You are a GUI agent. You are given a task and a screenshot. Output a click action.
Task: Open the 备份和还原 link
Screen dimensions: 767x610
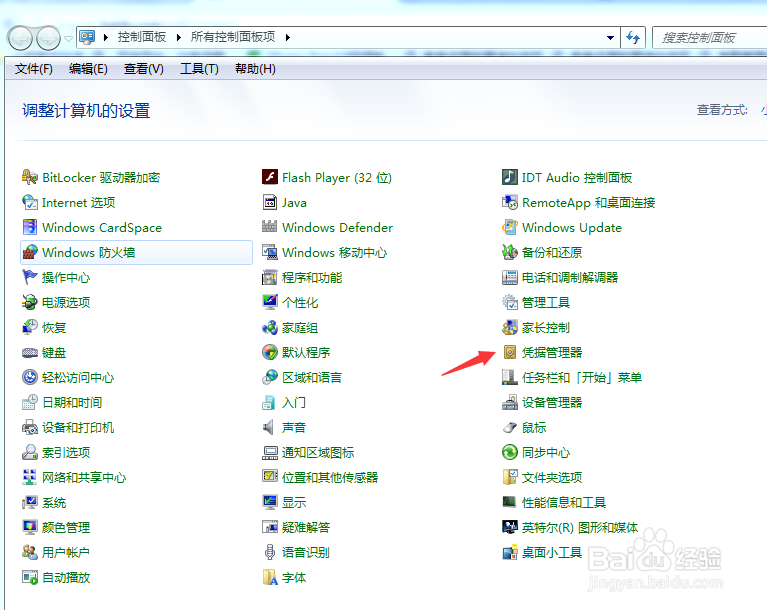(552, 252)
